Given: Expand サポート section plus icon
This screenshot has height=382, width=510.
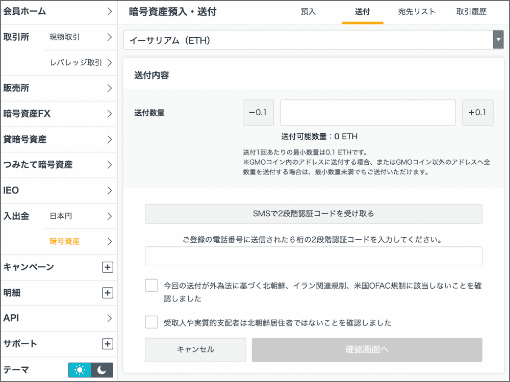Looking at the screenshot, I should (107, 344).
